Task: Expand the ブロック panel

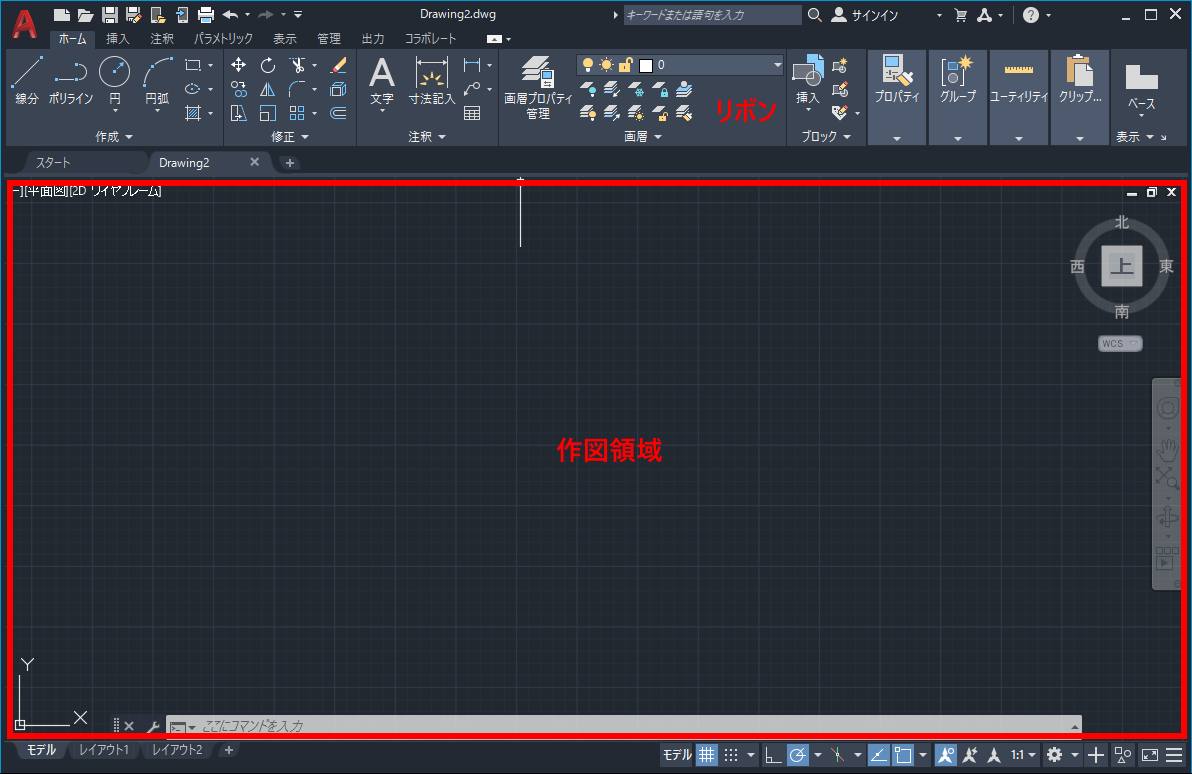Action: (826, 137)
